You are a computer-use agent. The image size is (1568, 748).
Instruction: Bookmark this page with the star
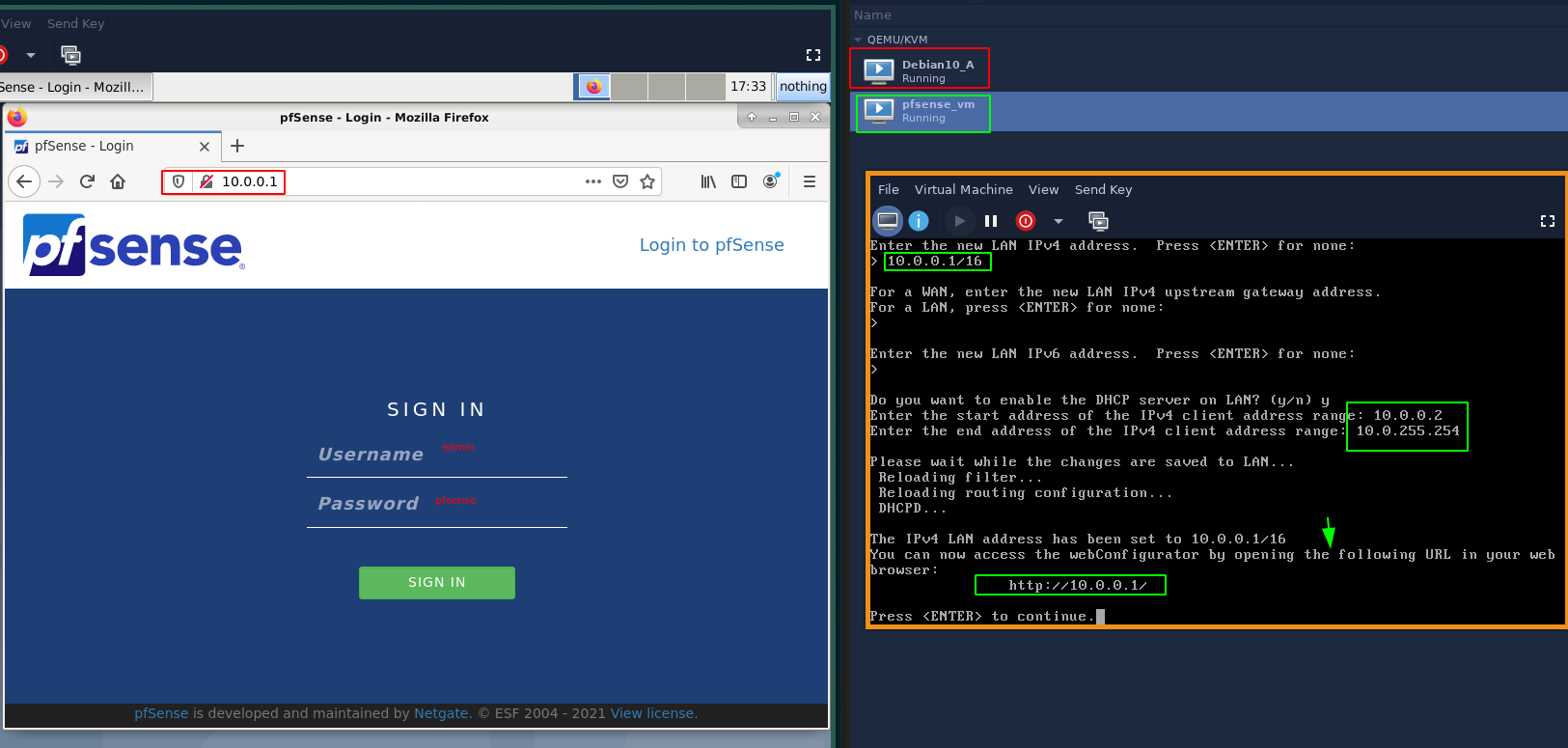pos(647,181)
